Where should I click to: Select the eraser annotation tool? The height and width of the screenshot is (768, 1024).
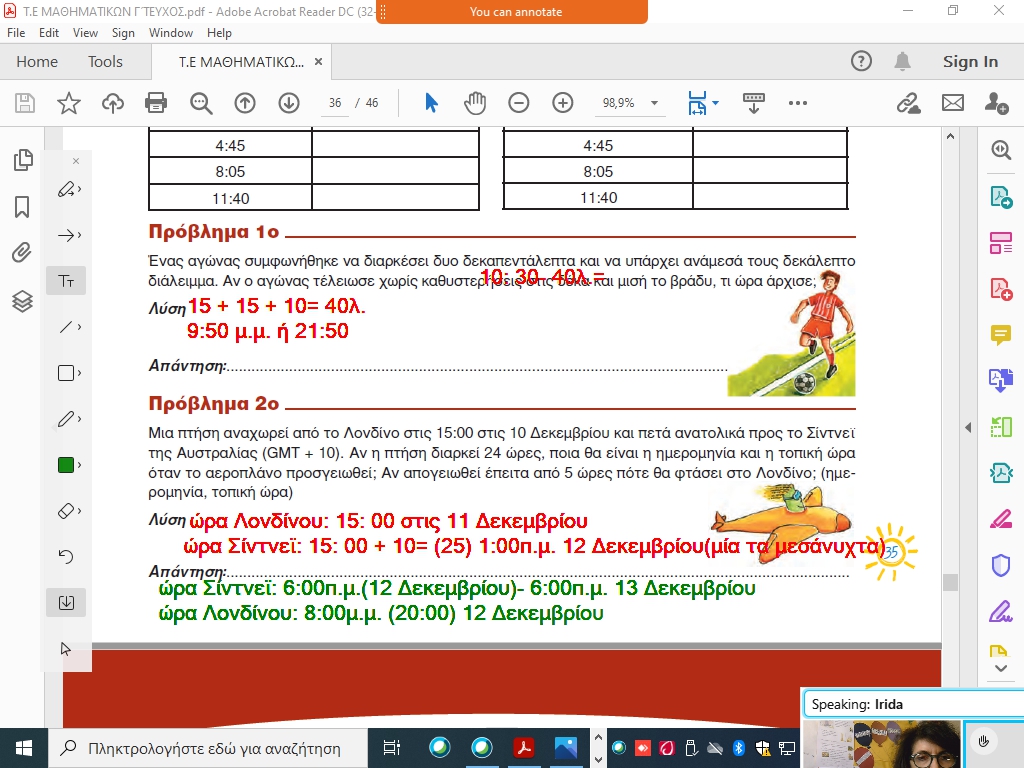click(x=66, y=511)
